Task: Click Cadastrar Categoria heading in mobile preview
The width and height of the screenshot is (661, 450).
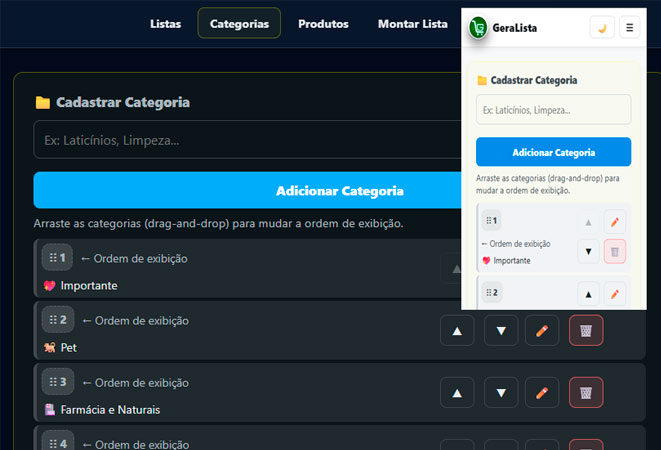Action: click(534, 80)
